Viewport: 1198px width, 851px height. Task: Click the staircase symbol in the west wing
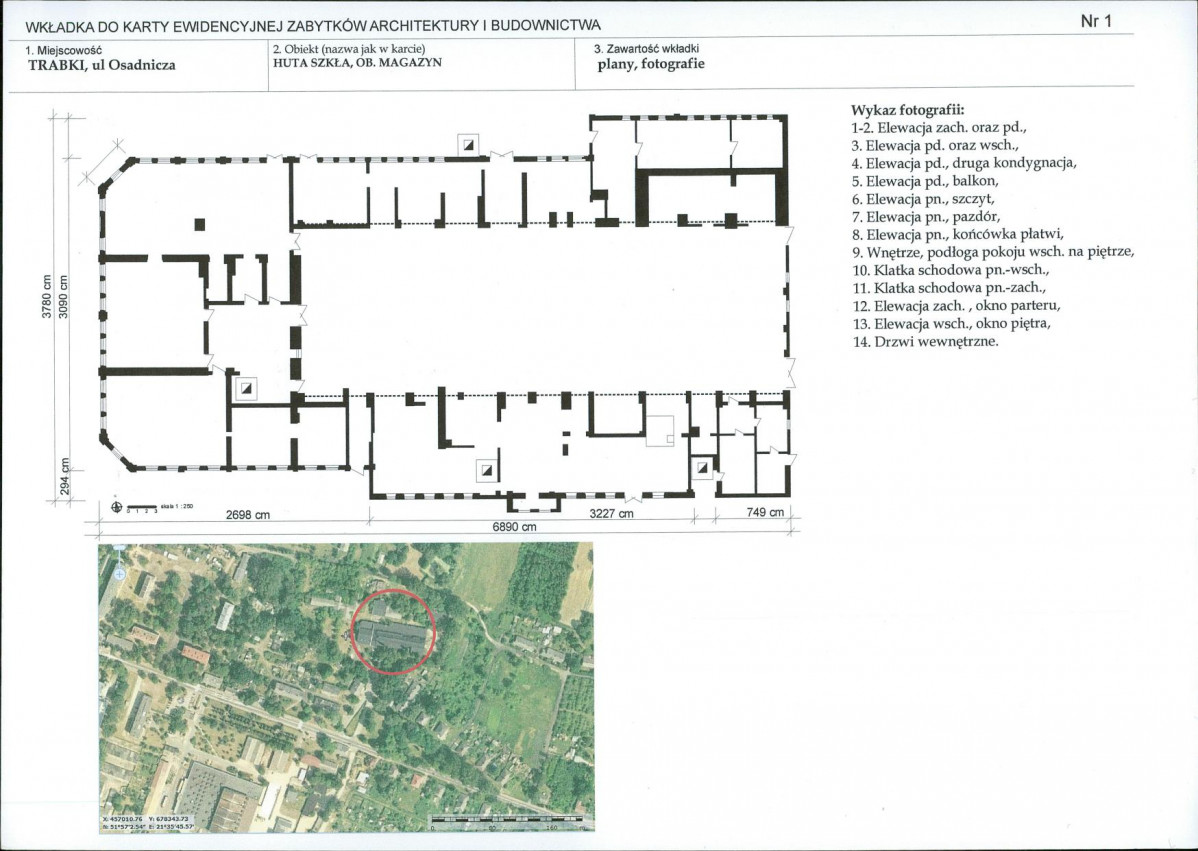pos(244,388)
